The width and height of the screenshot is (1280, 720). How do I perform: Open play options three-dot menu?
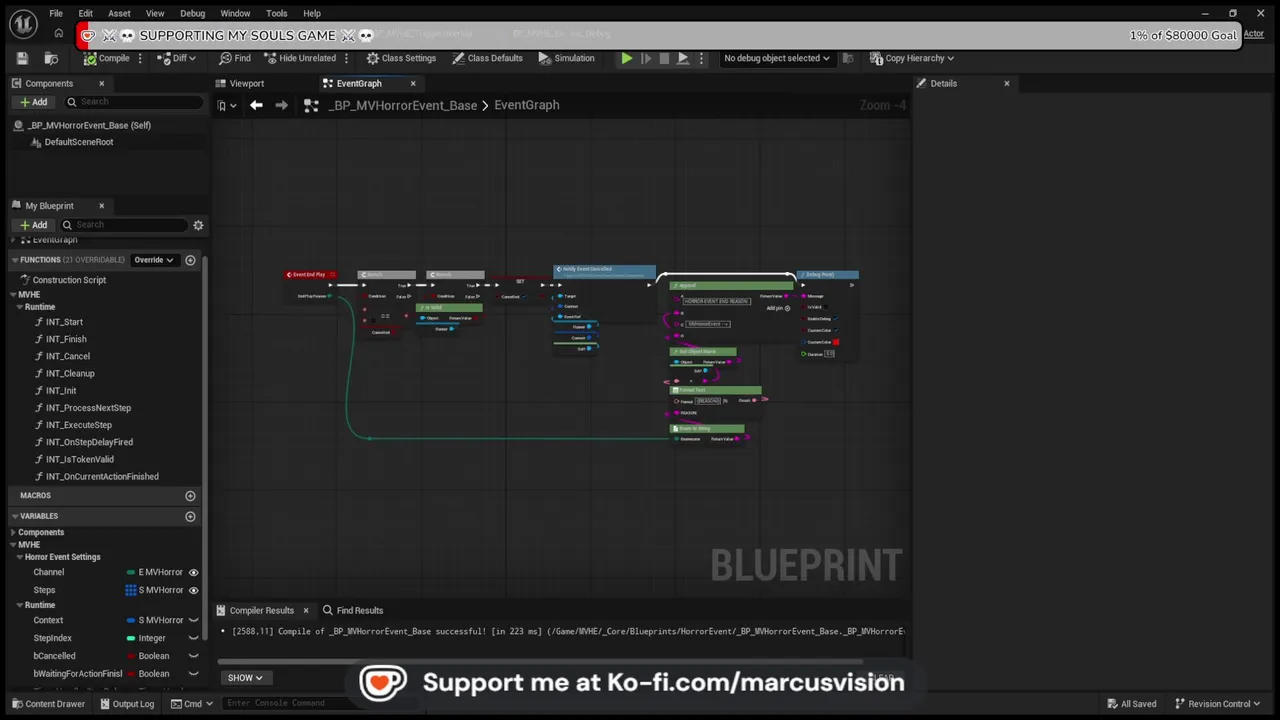click(701, 58)
